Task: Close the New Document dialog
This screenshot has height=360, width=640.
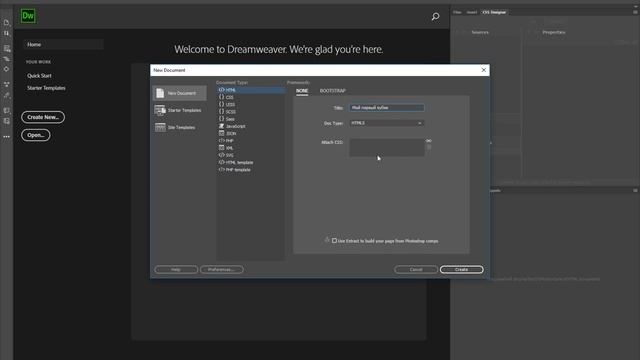Action: 484,70
